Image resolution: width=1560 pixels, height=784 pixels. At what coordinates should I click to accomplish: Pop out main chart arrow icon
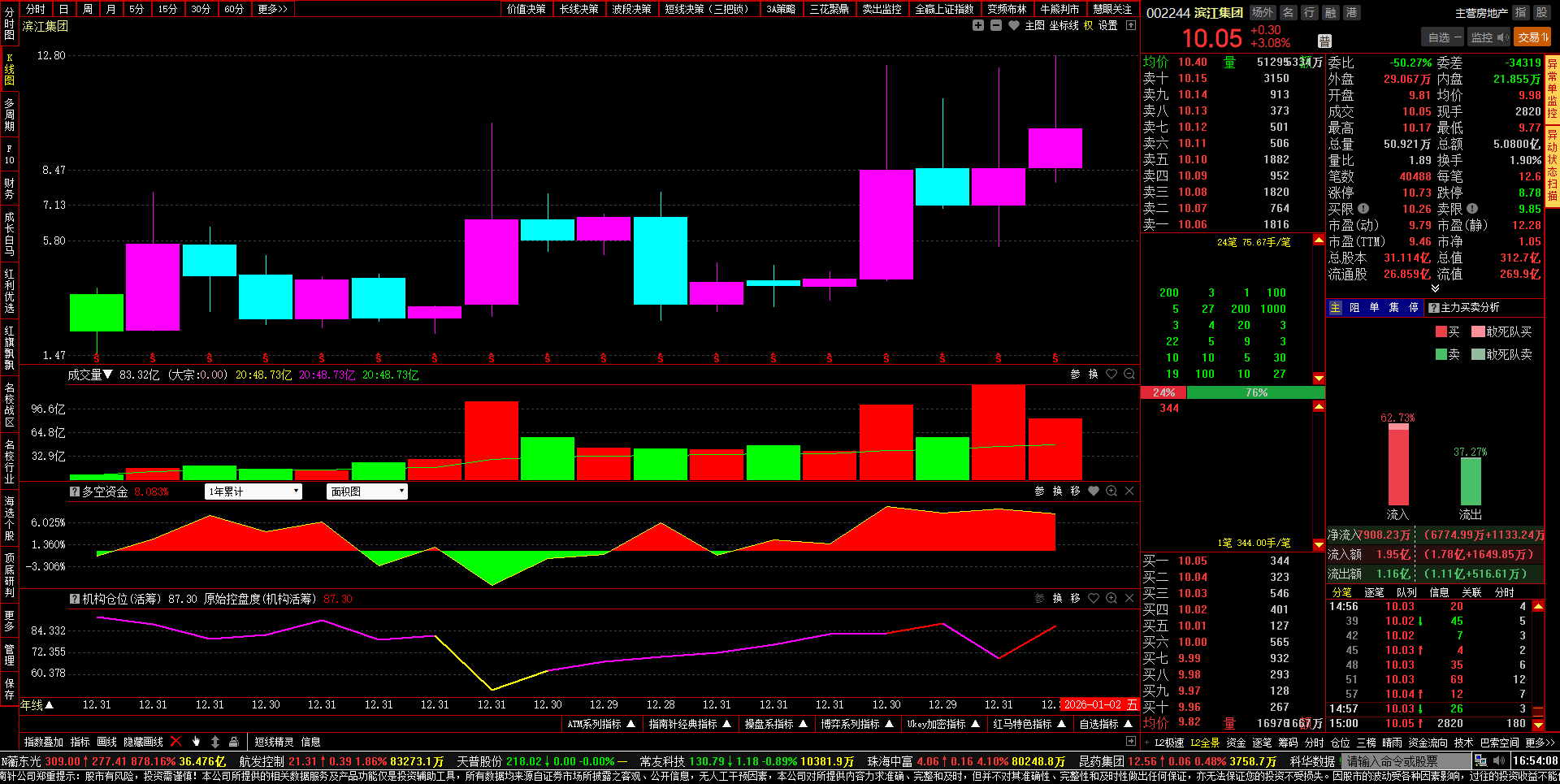pyautogui.click(x=1131, y=25)
